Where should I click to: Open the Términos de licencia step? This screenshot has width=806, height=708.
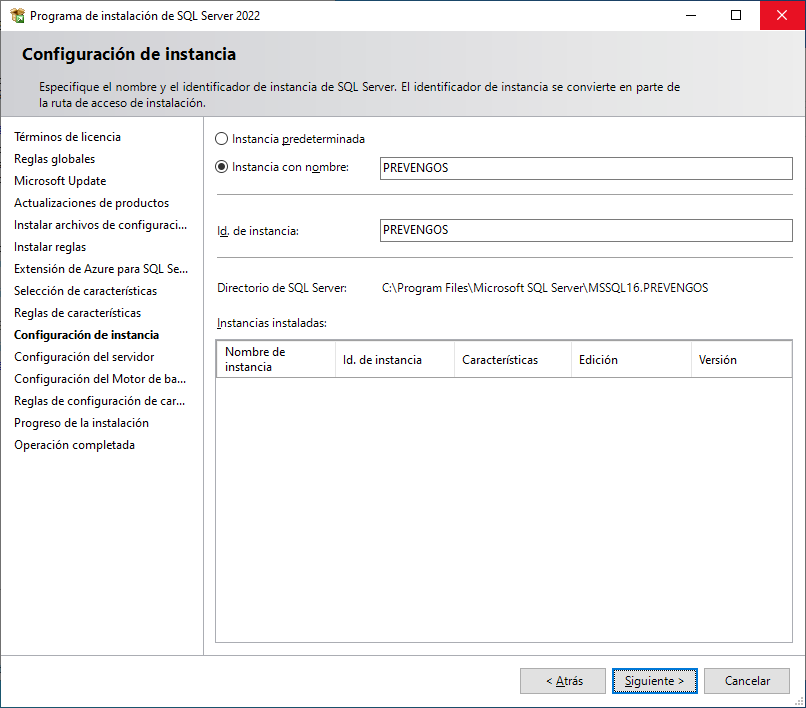click(67, 137)
